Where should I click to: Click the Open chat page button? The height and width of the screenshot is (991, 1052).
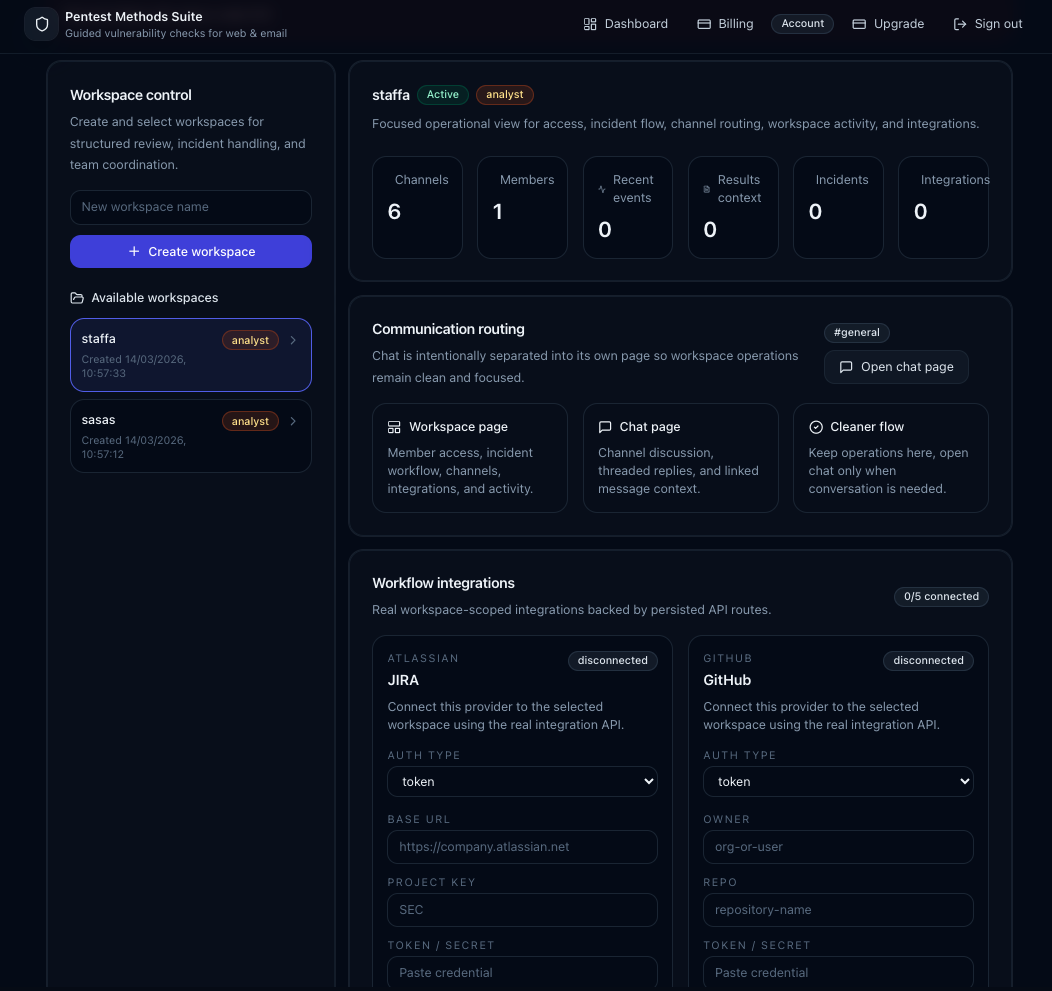click(896, 367)
